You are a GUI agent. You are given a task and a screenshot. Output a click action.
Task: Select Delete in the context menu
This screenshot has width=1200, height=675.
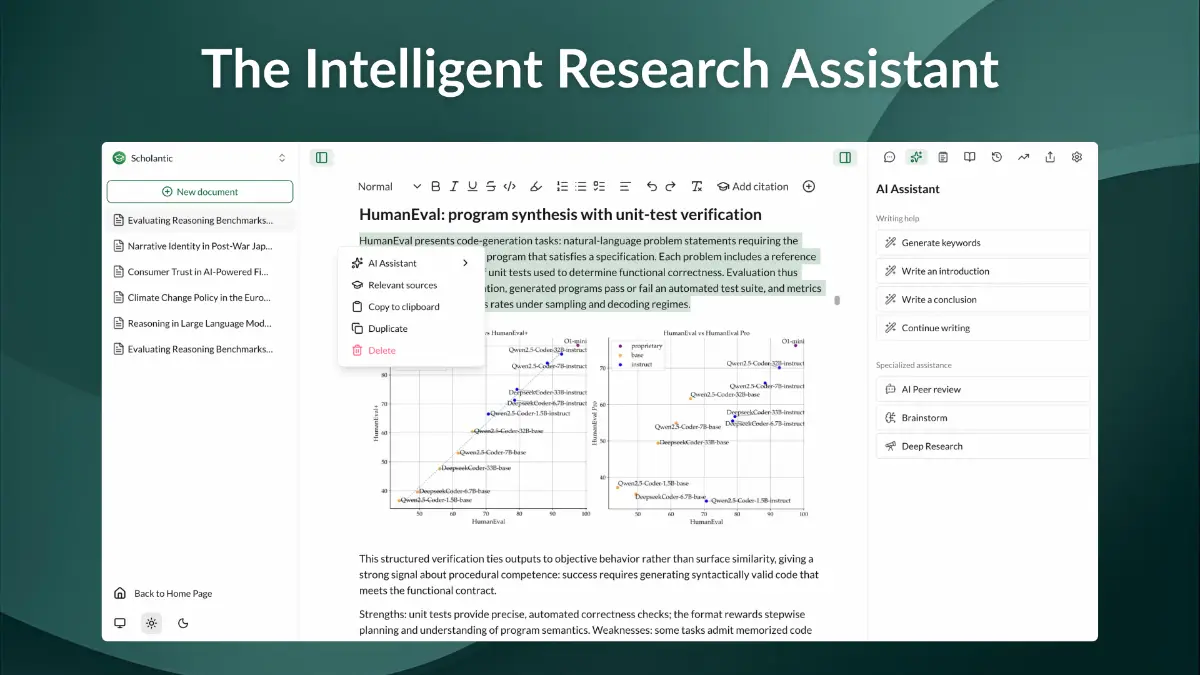pyautogui.click(x=381, y=350)
